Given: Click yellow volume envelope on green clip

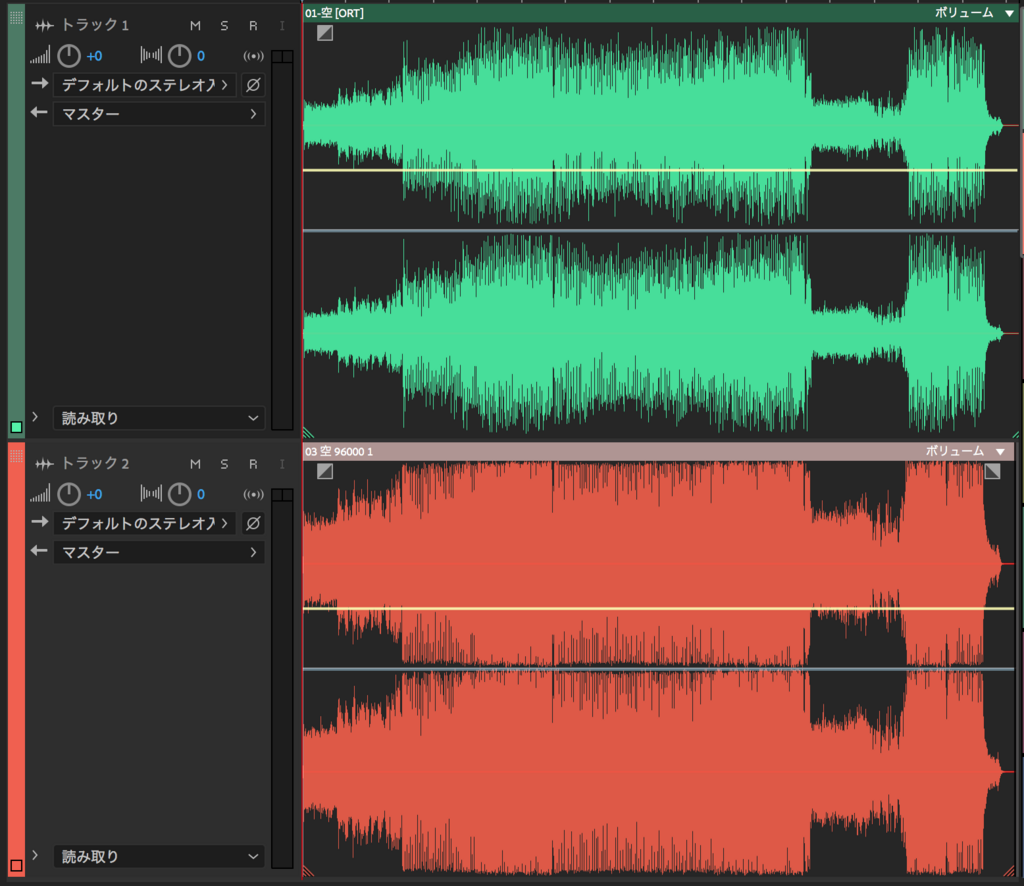Looking at the screenshot, I should (660, 170).
